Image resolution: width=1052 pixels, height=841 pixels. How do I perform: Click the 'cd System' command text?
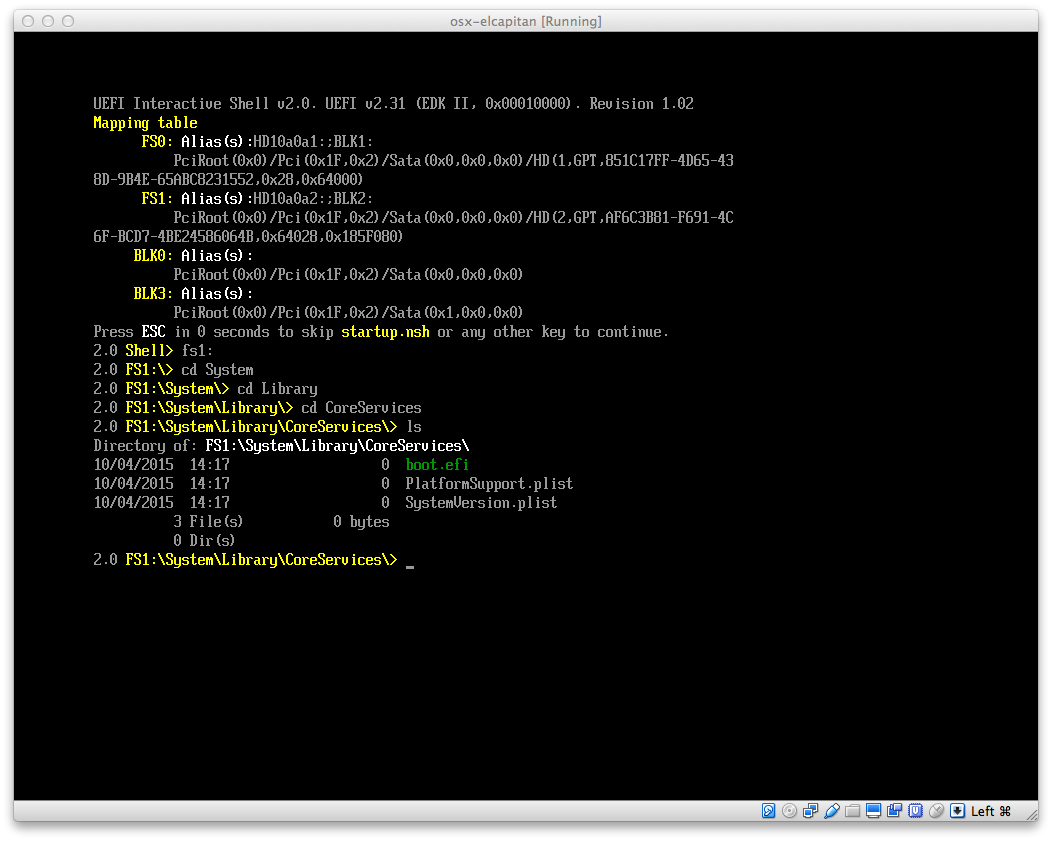pyautogui.click(x=217, y=370)
